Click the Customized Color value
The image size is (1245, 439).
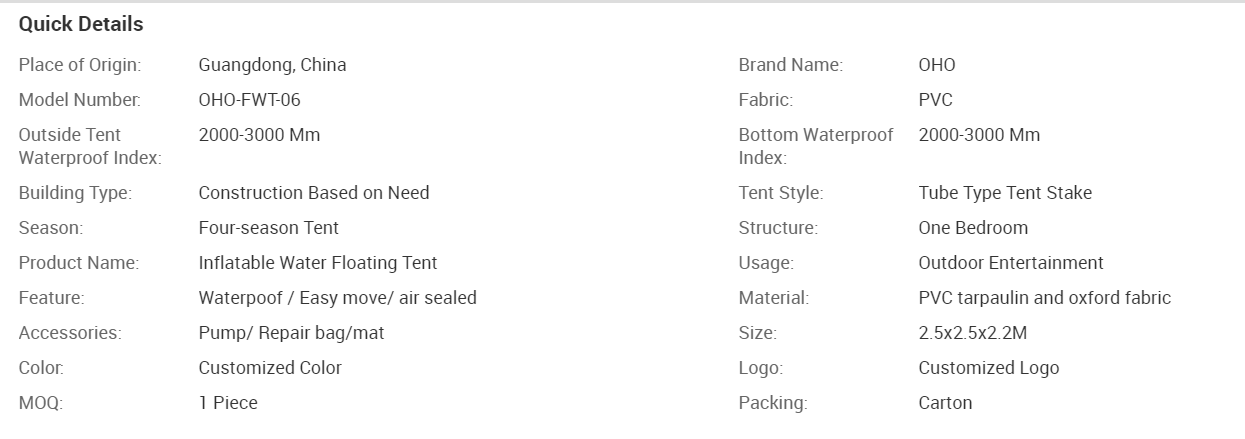click(270, 368)
